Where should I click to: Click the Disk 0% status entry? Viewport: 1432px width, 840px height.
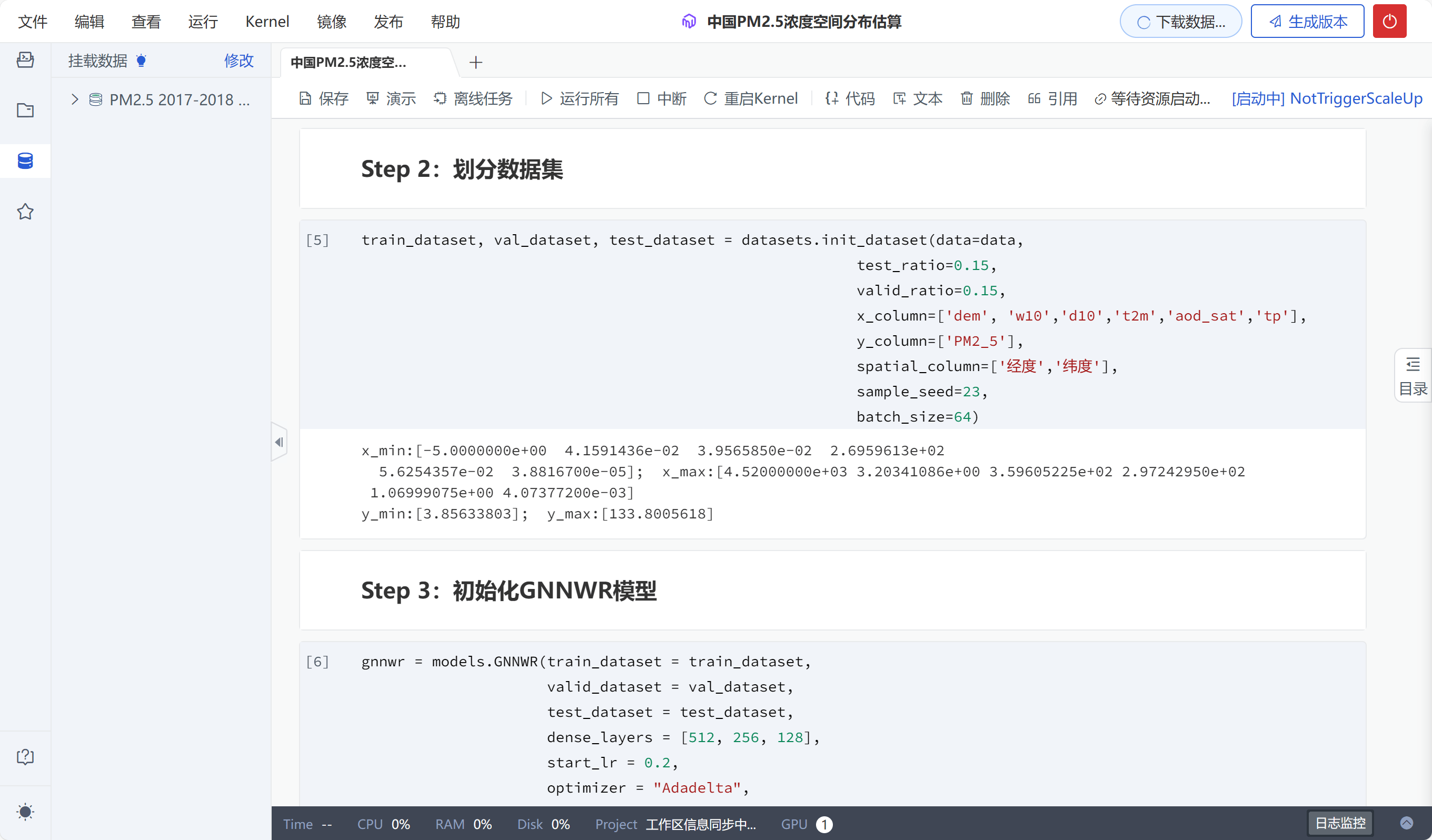[543, 824]
